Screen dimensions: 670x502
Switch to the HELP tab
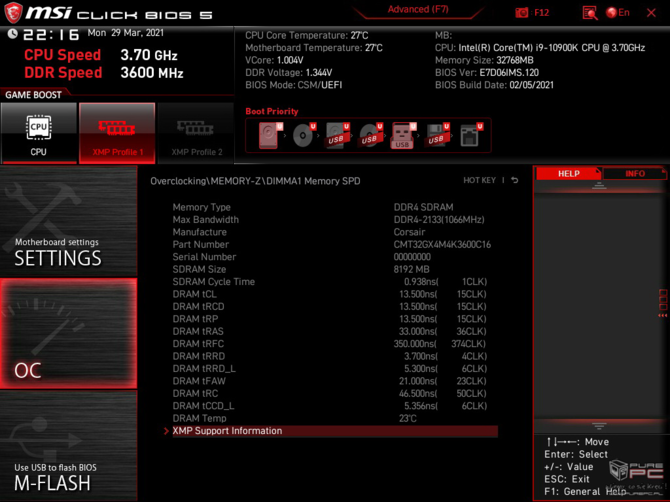pyautogui.click(x=568, y=173)
